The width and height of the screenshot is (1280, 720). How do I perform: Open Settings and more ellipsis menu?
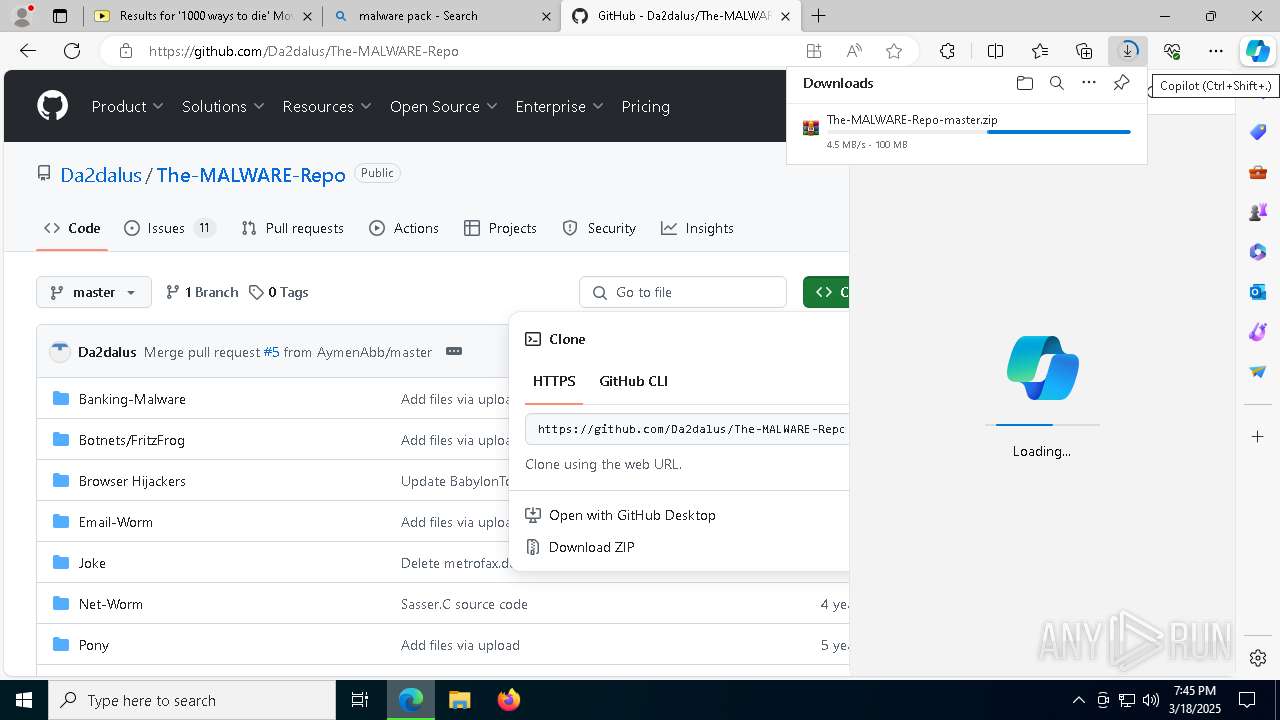(x=1216, y=51)
